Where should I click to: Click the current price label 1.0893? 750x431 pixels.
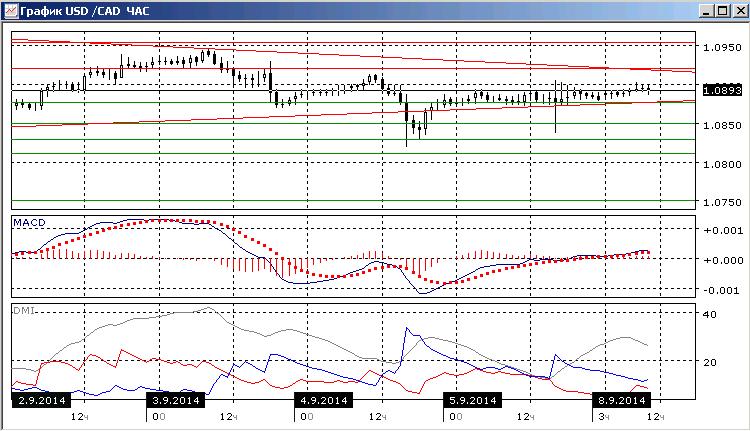point(722,90)
